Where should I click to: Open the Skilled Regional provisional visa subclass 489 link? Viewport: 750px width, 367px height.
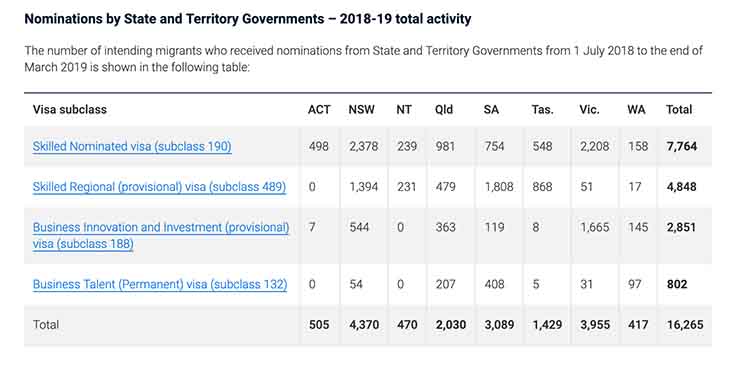point(159,187)
